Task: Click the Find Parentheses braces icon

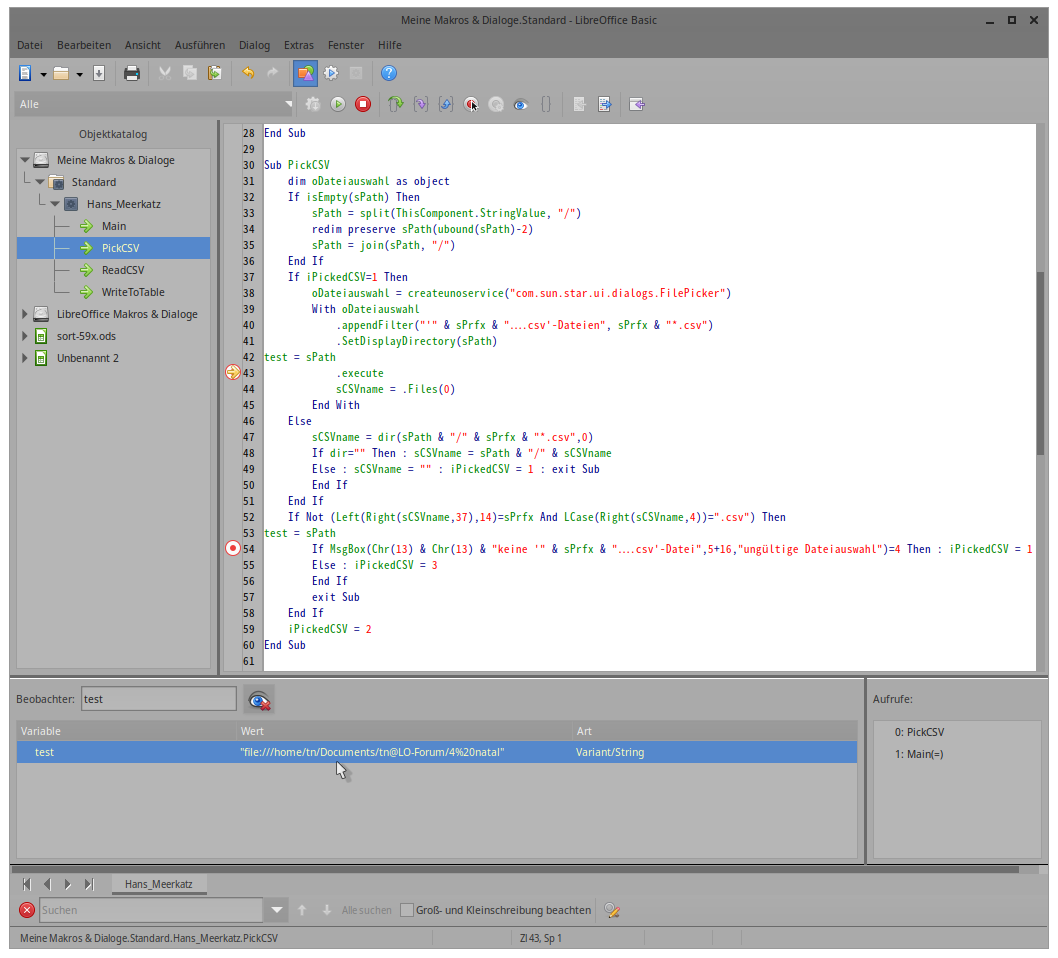Action: [x=546, y=104]
